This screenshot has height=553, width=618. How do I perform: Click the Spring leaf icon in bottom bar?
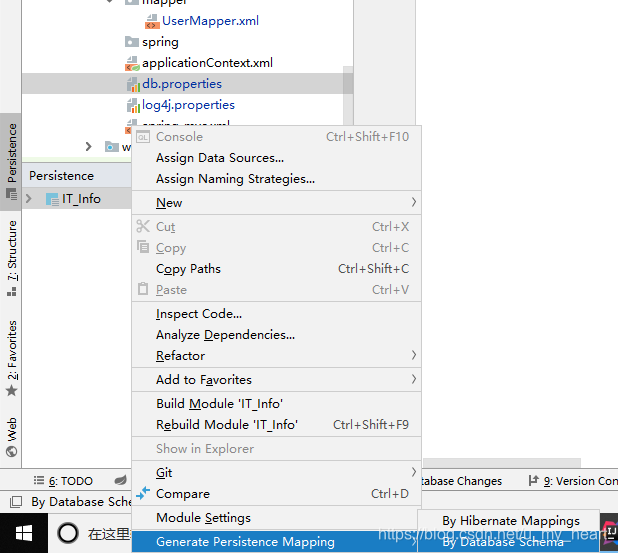point(121,480)
